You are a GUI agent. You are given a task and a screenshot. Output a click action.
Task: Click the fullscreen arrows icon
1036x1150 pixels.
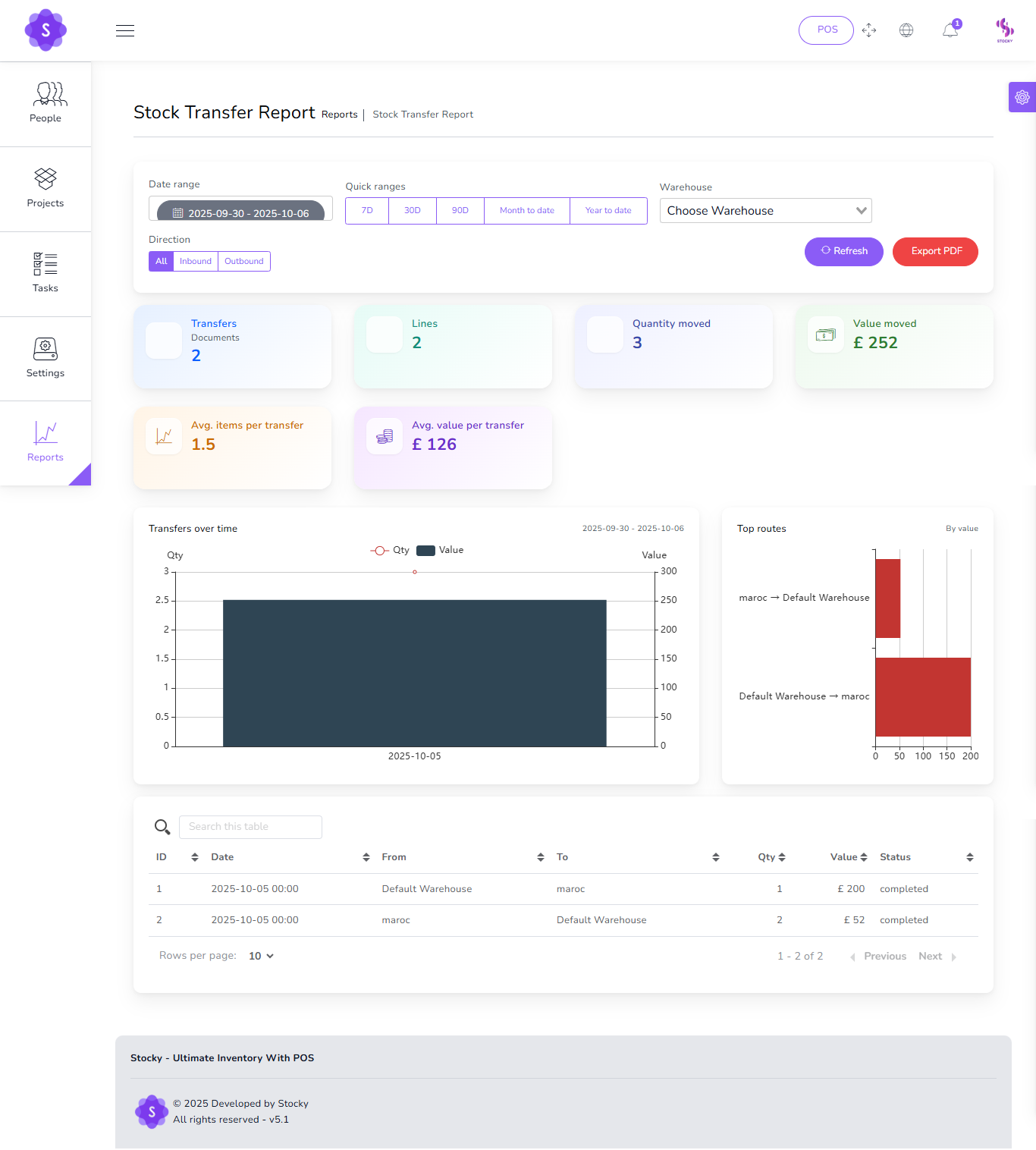point(869,30)
